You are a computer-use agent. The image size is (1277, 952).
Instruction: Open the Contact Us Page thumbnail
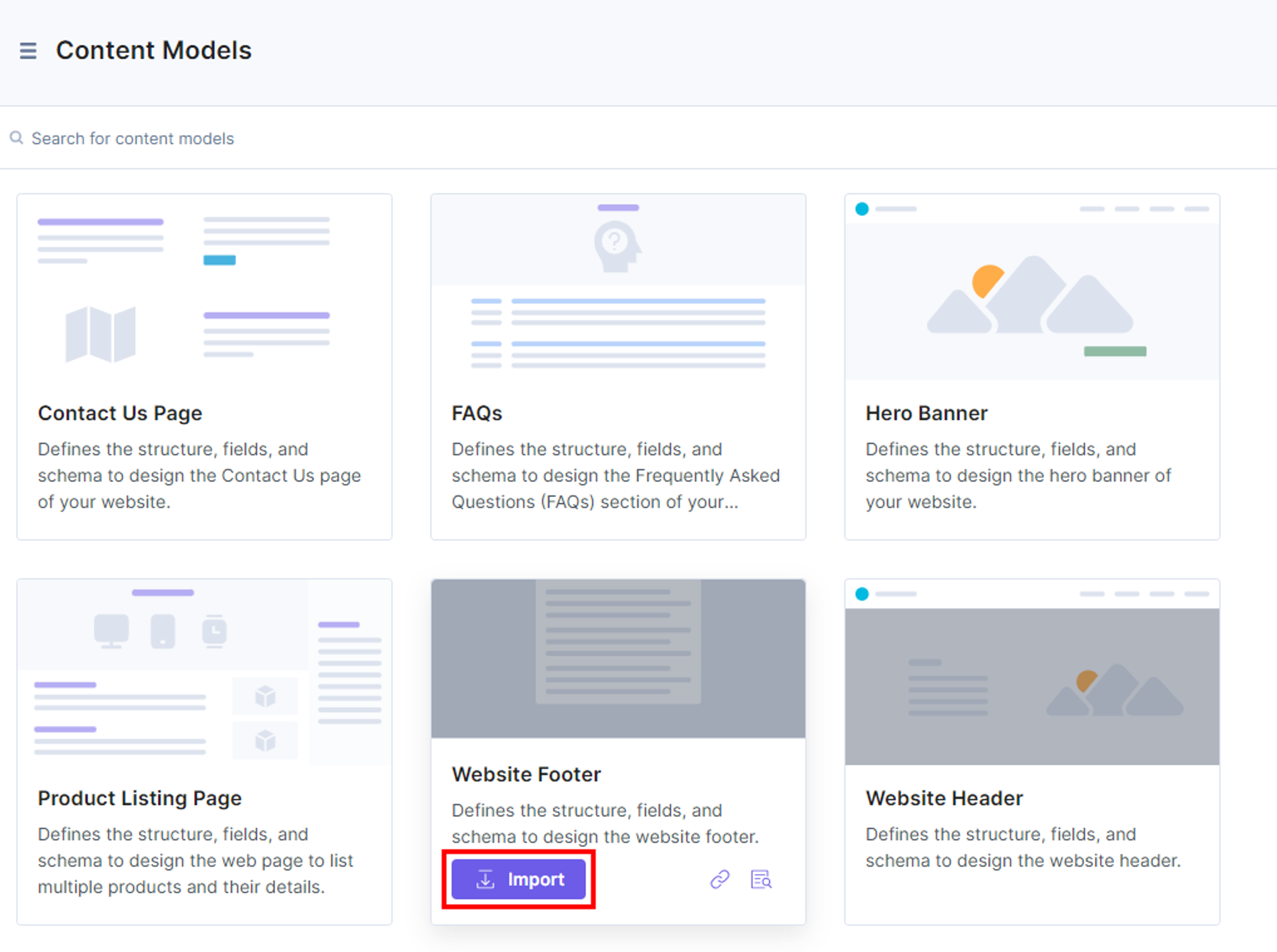click(x=205, y=287)
